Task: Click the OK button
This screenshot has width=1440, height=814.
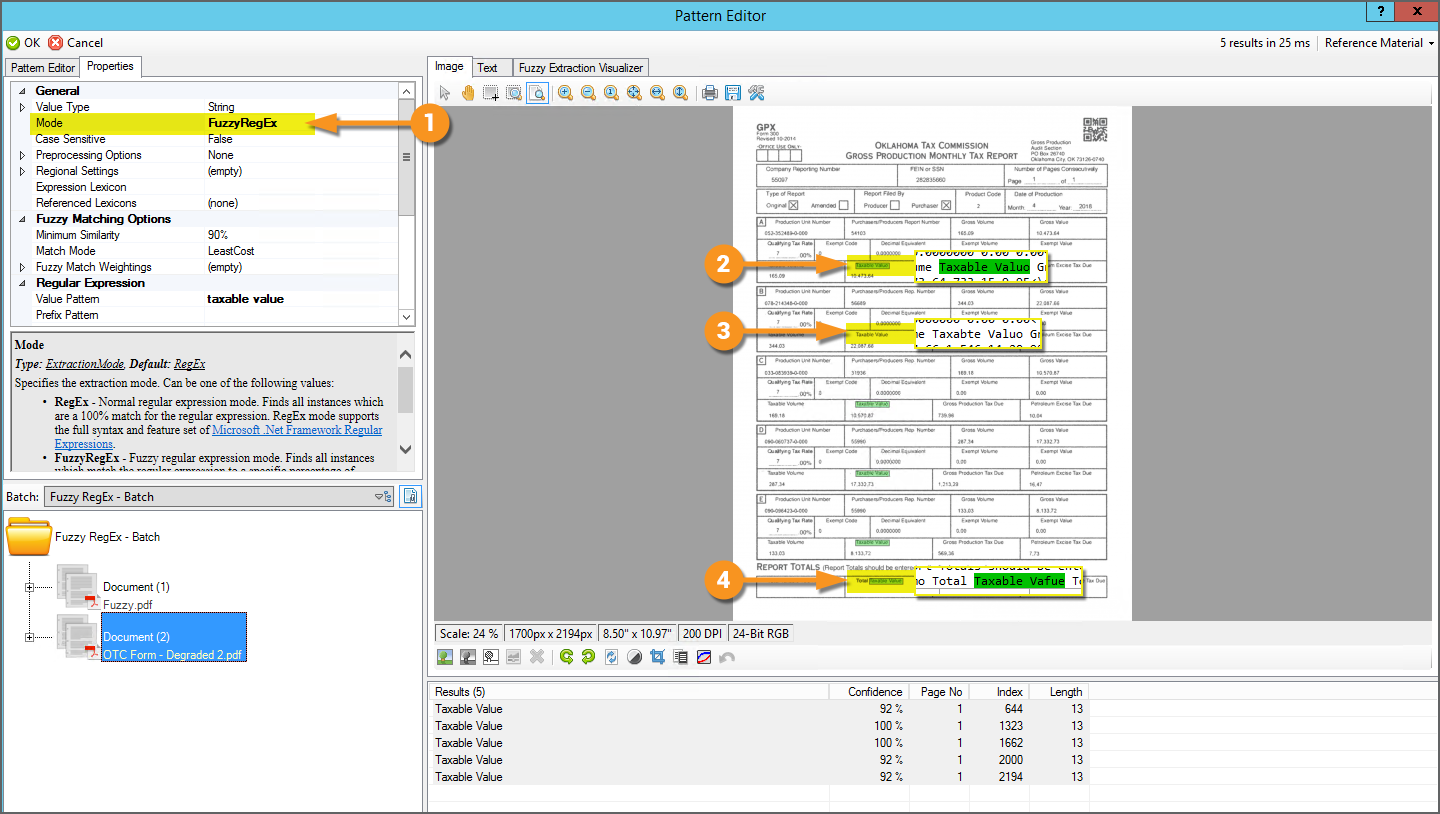Action: pyautogui.click(x=24, y=43)
